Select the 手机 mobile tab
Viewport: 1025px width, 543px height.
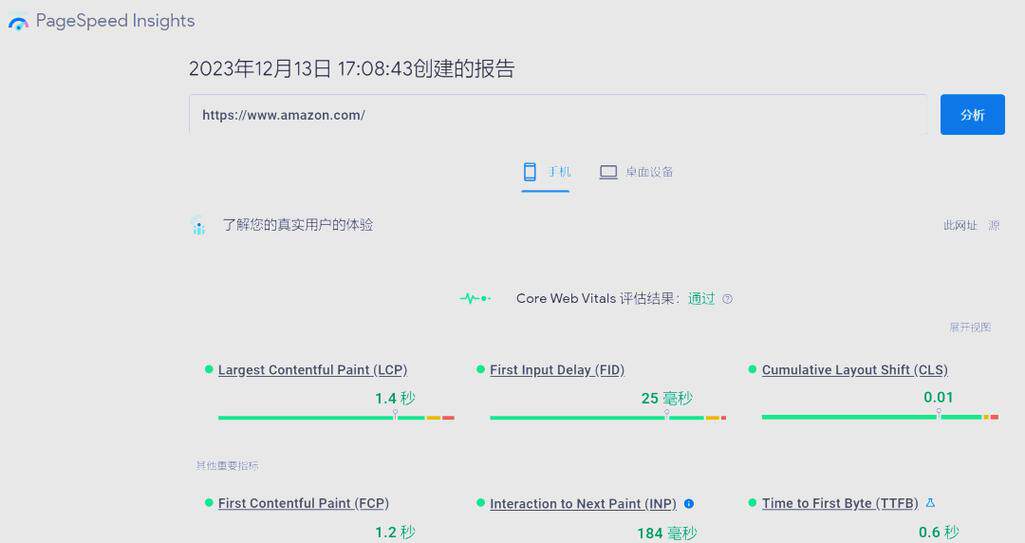546,173
